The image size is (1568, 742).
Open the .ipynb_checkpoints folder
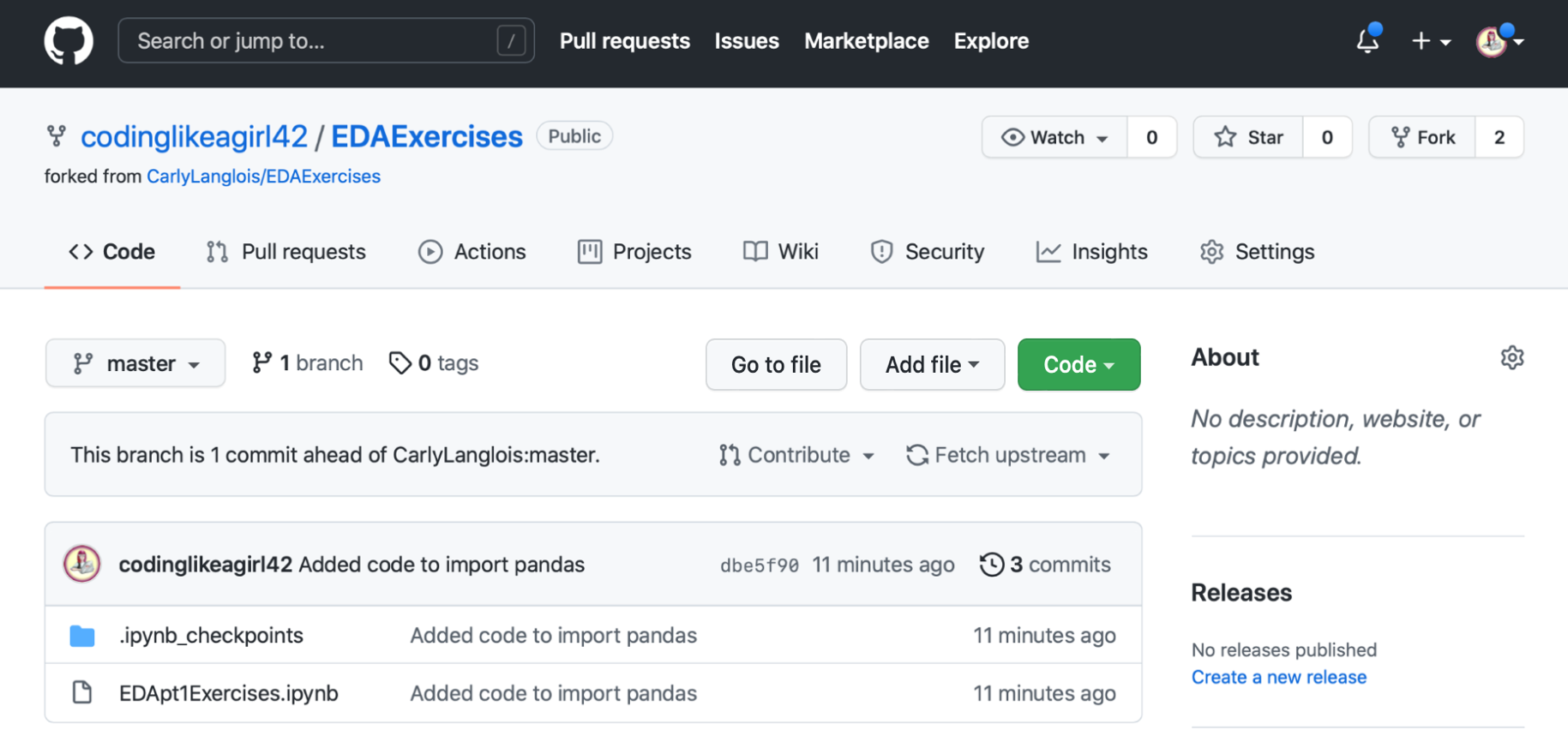click(x=211, y=636)
